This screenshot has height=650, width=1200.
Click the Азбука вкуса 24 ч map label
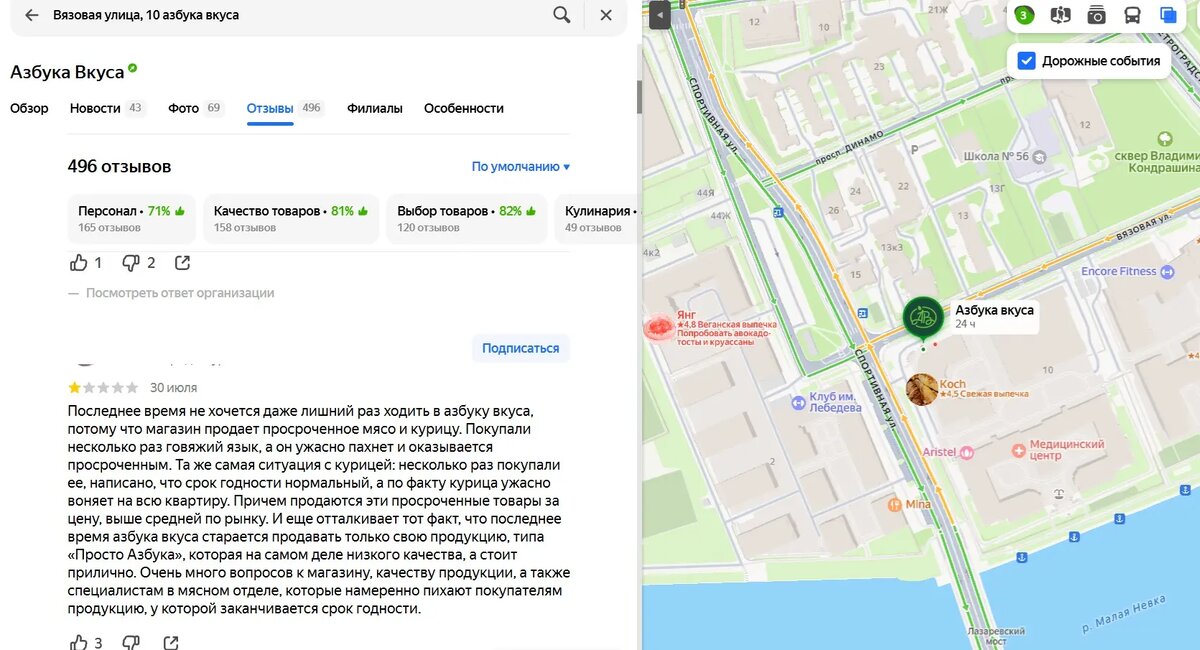[994, 316]
